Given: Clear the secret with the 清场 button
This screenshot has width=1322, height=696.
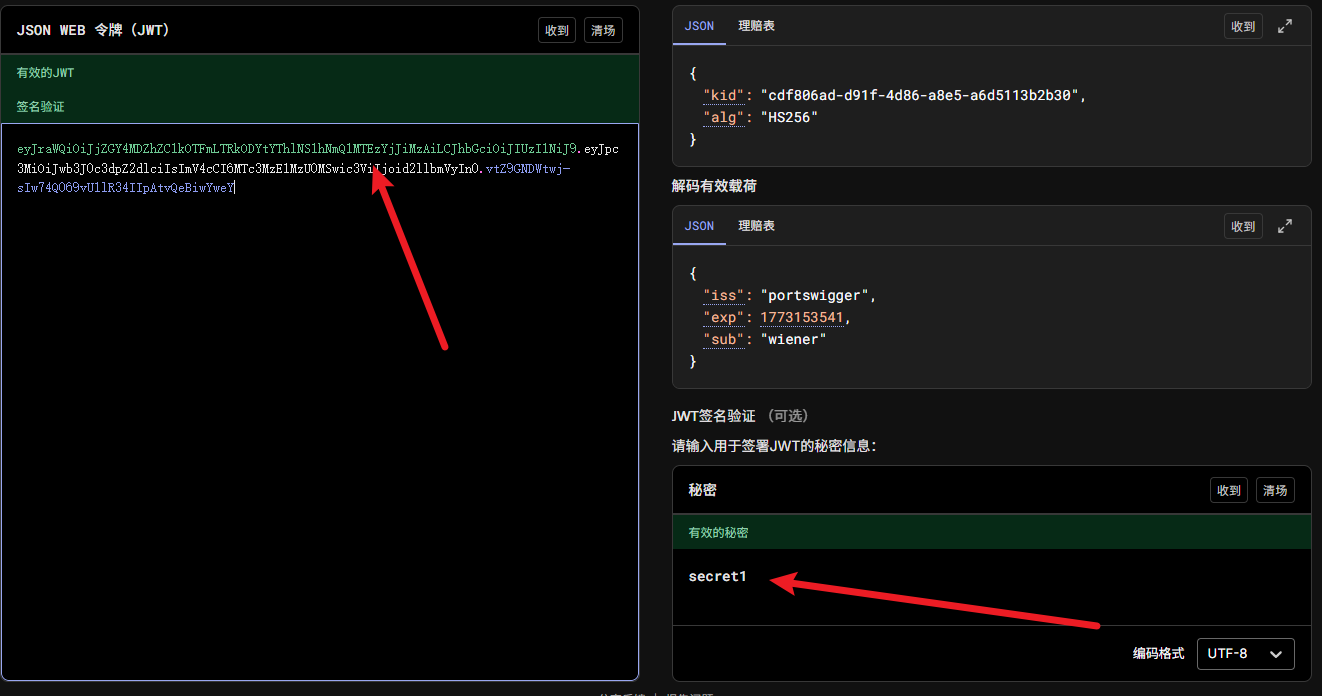Looking at the screenshot, I should coord(1275,490).
